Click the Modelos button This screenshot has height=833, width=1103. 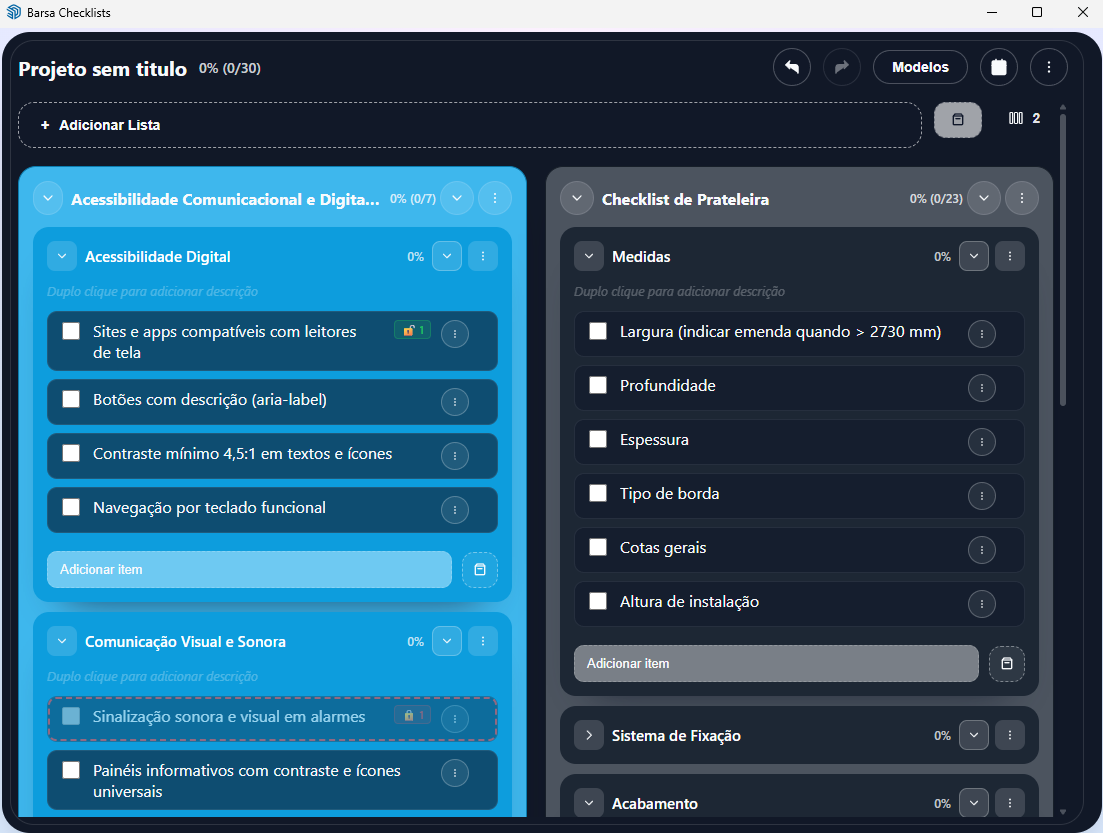pyautogui.click(x=919, y=67)
